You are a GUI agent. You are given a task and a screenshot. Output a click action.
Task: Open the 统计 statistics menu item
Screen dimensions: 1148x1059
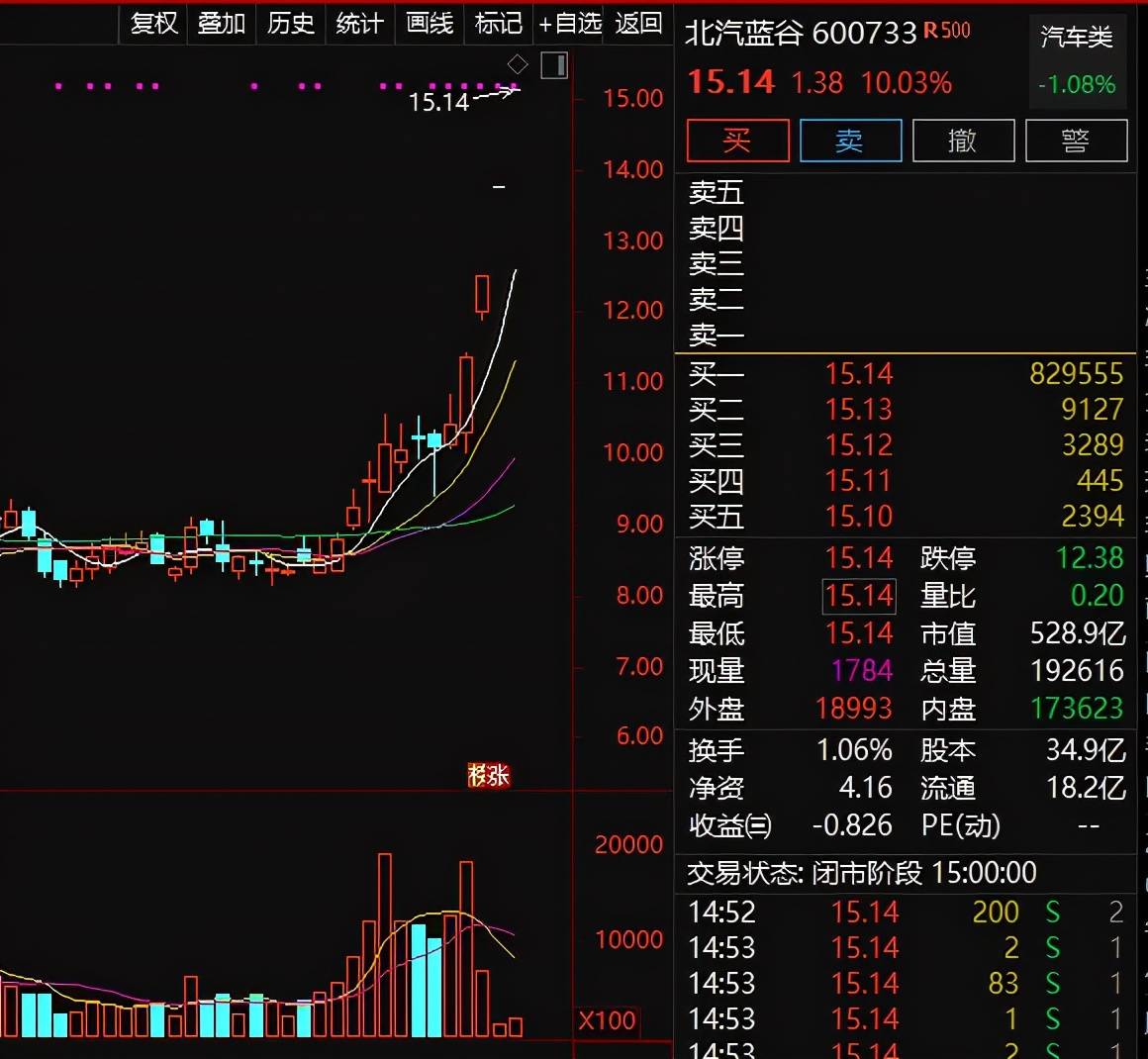[x=359, y=23]
